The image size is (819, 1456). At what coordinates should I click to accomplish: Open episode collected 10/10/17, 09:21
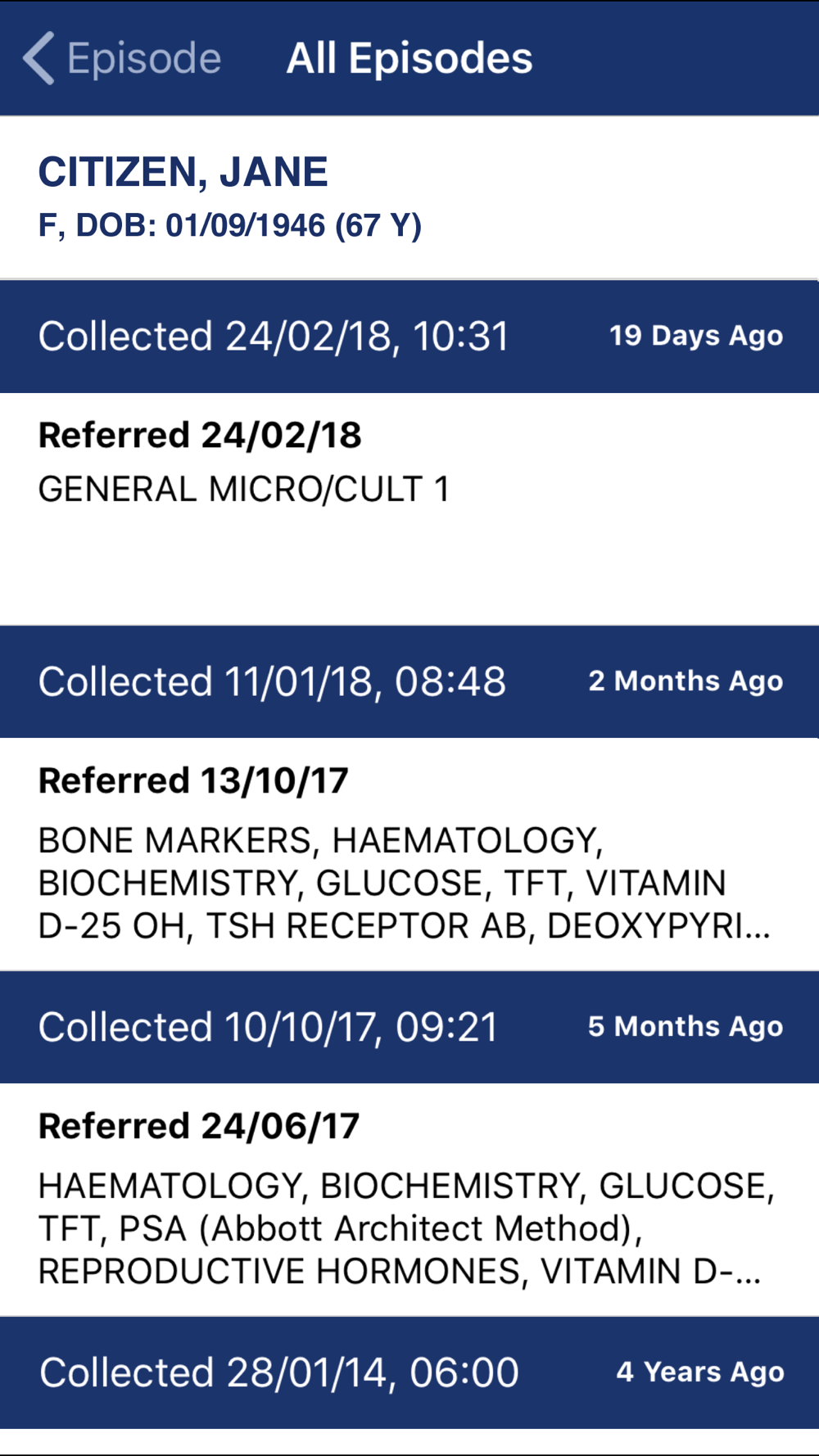point(268,1028)
